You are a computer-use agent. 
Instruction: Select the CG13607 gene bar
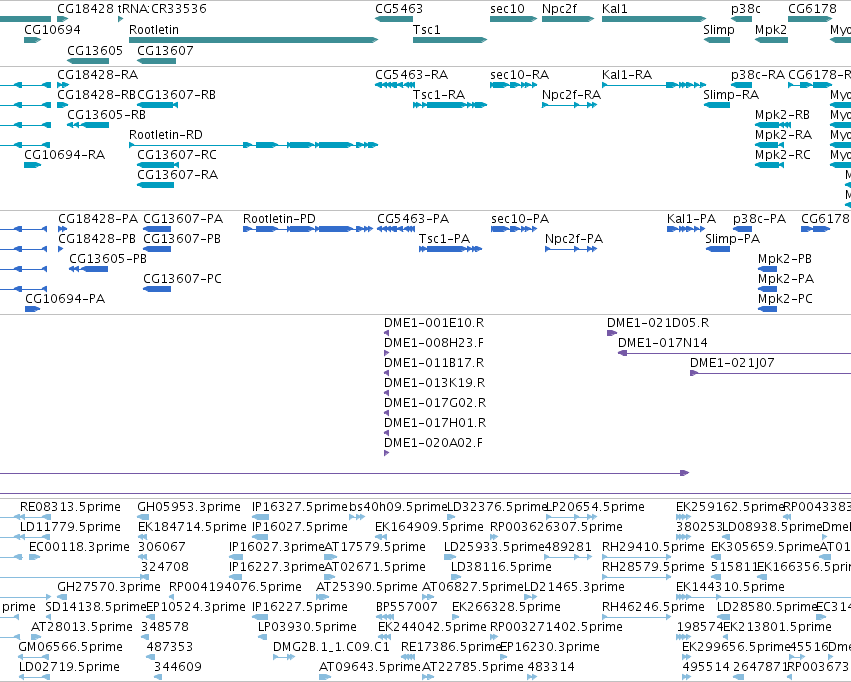(x=156, y=61)
